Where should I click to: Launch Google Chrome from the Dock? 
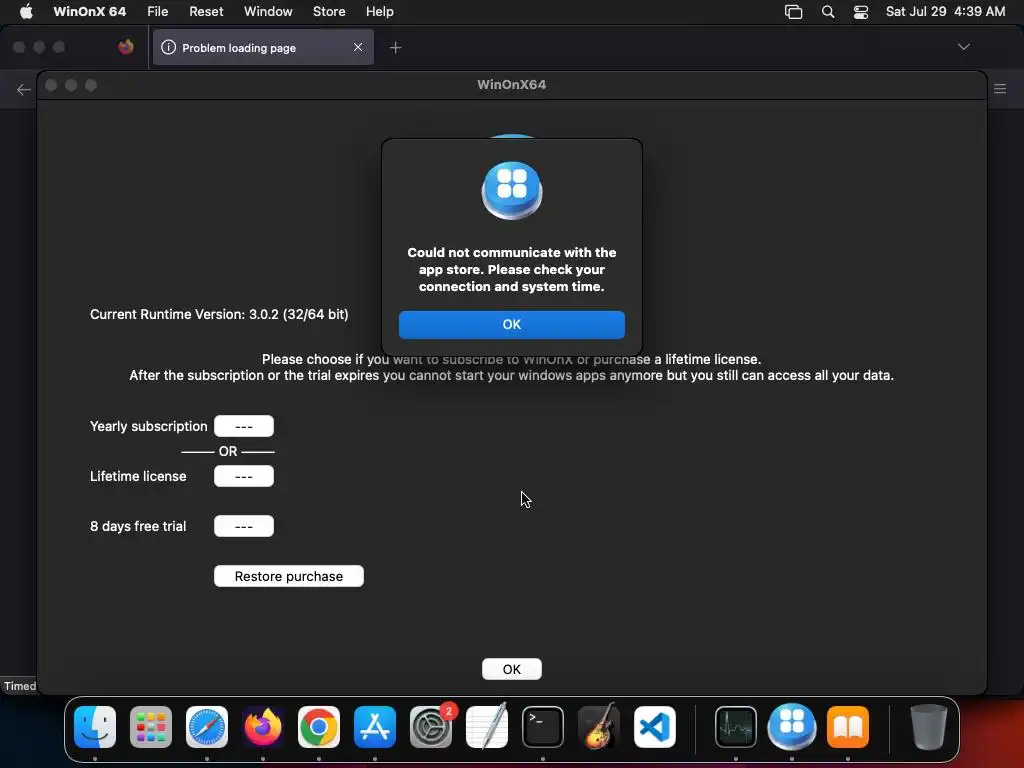pyautogui.click(x=319, y=726)
